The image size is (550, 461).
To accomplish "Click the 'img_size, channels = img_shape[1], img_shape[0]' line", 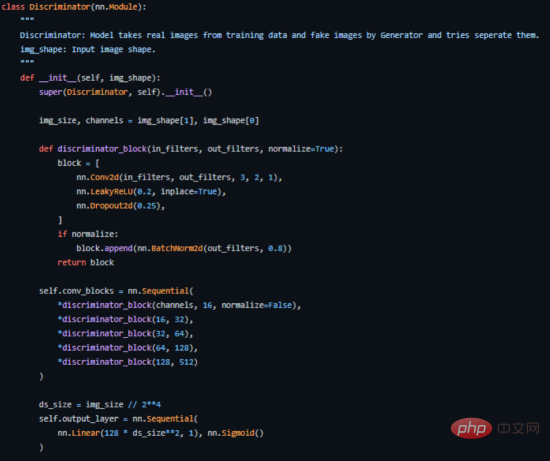I will (x=149, y=121).
